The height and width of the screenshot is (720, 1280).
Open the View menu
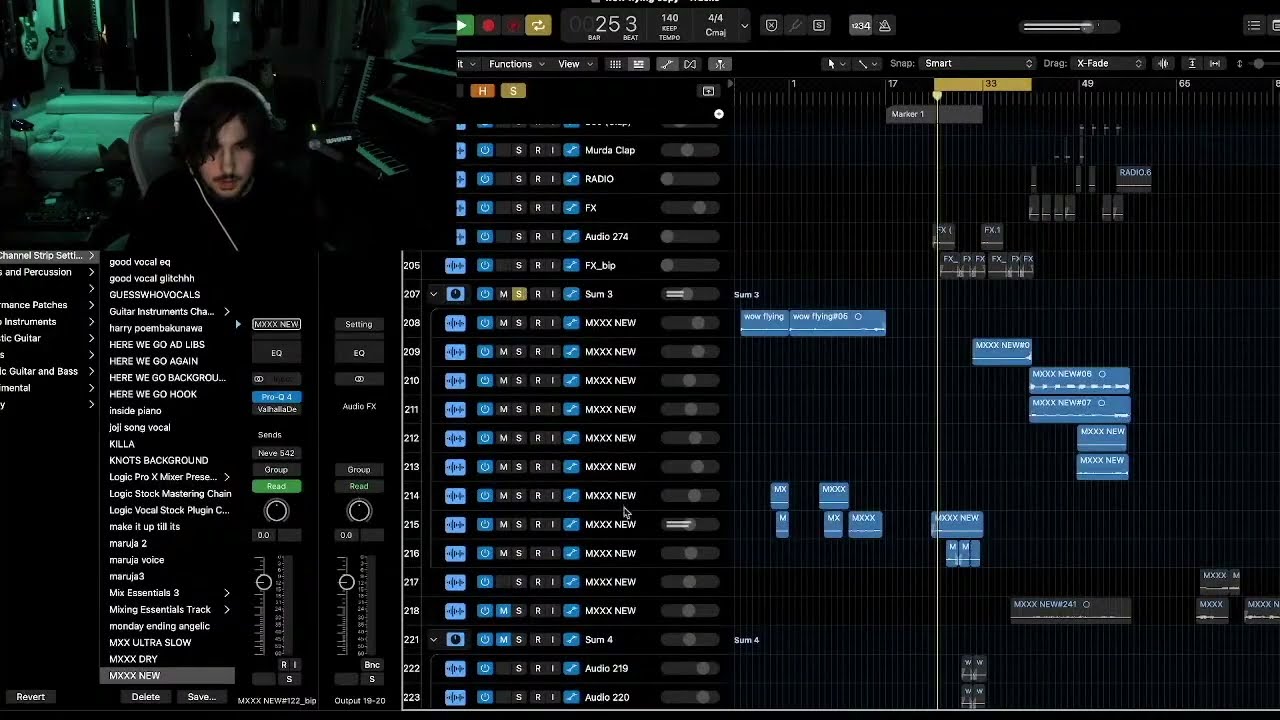click(574, 64)
